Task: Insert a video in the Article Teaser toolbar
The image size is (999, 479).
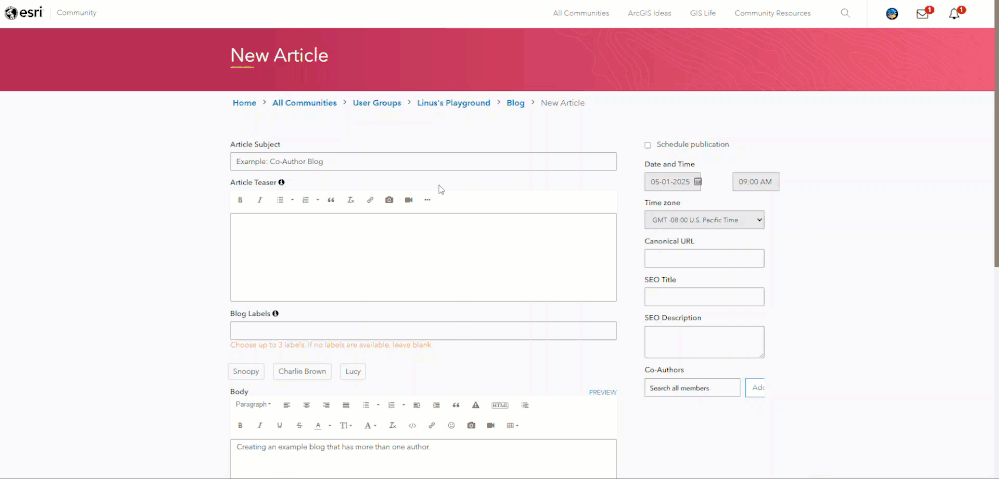Action: pyautogui.click(x=408, y=200)
